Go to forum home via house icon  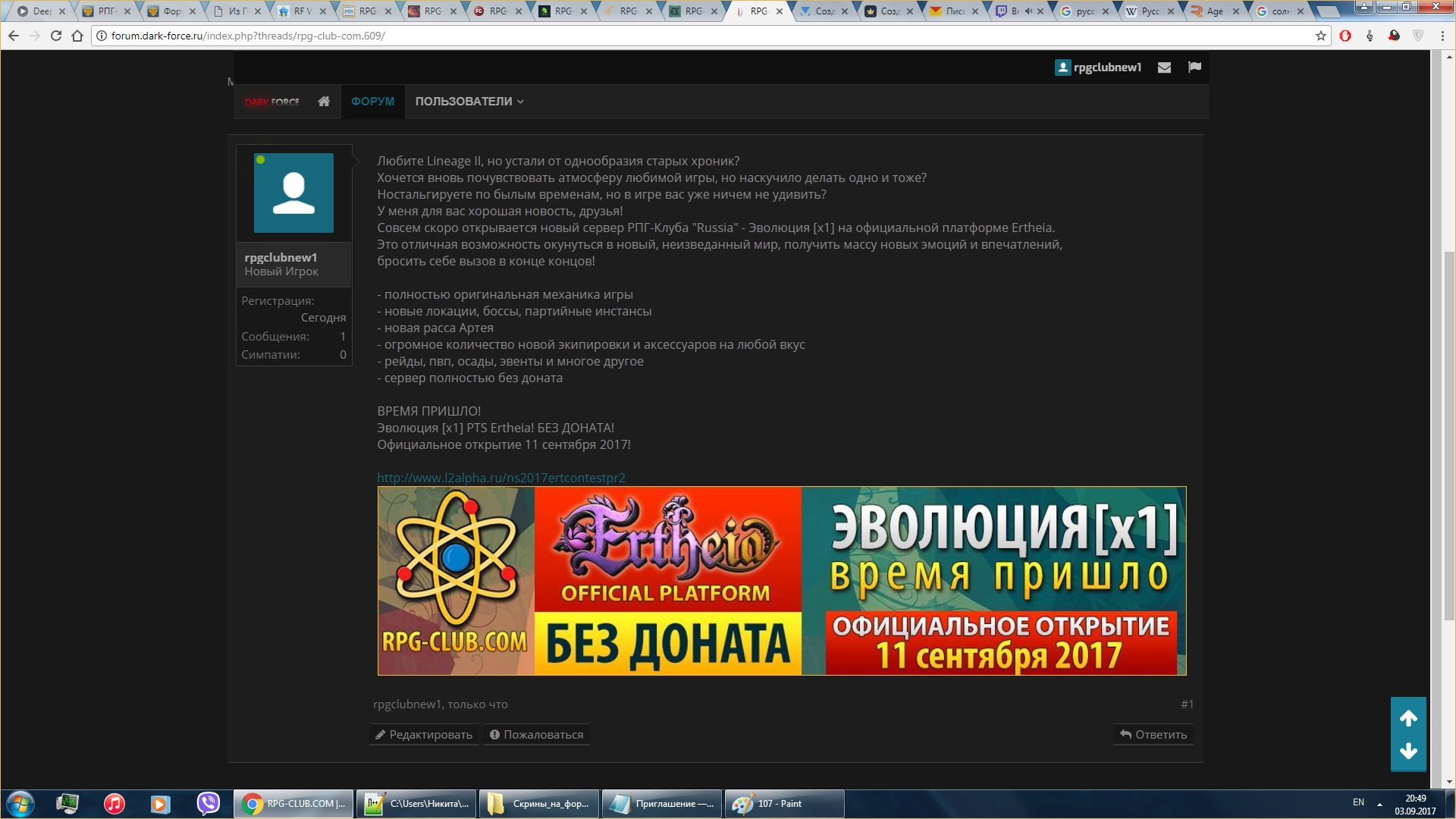click(x=324, y=101)
